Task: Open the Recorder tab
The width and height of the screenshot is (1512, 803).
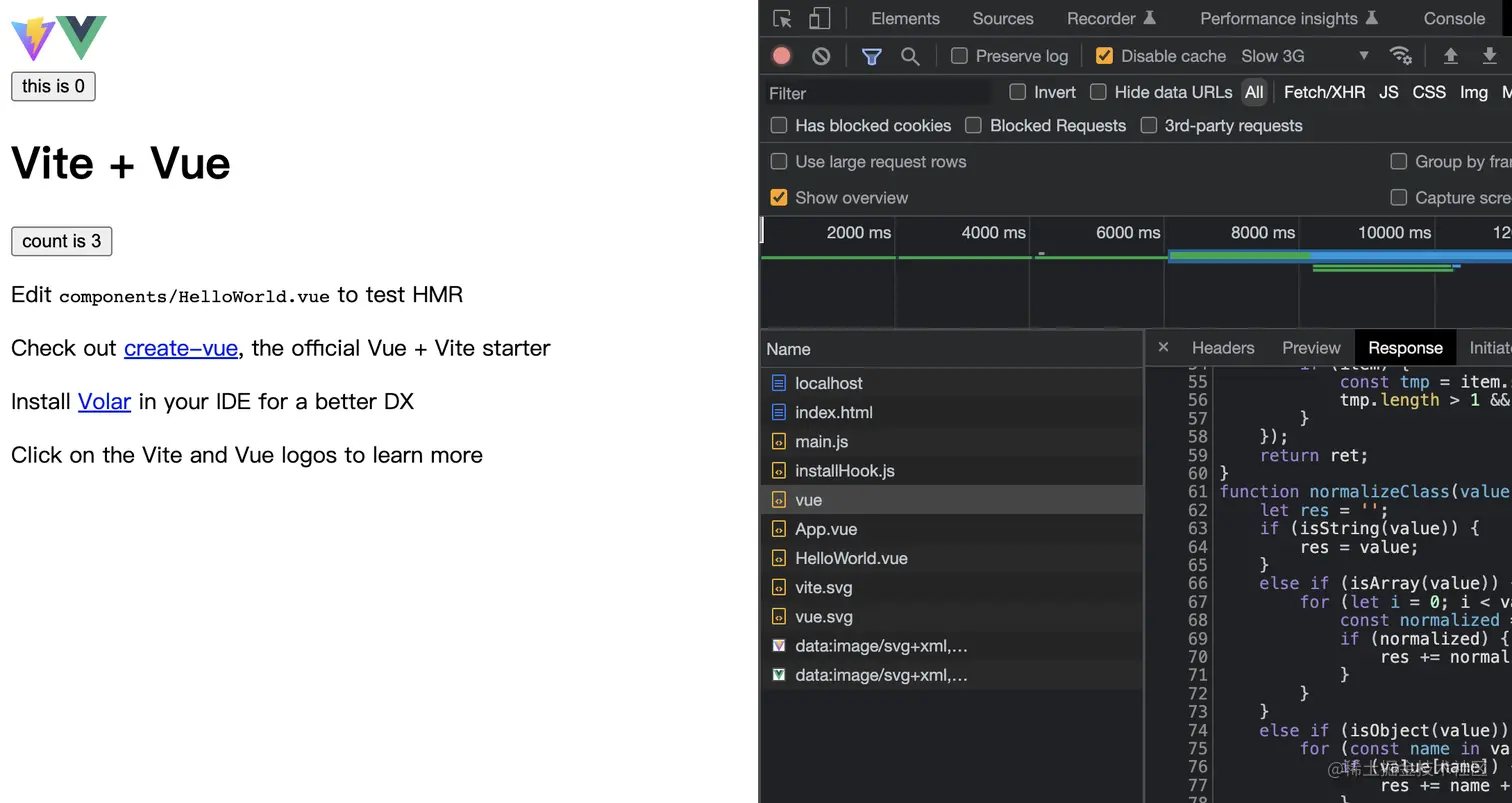Action: tap(1111, 19)
